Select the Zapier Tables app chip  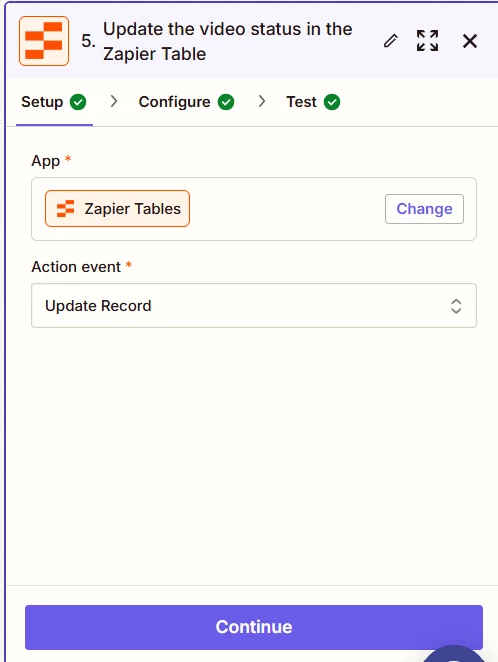click(x=117, y=209)
